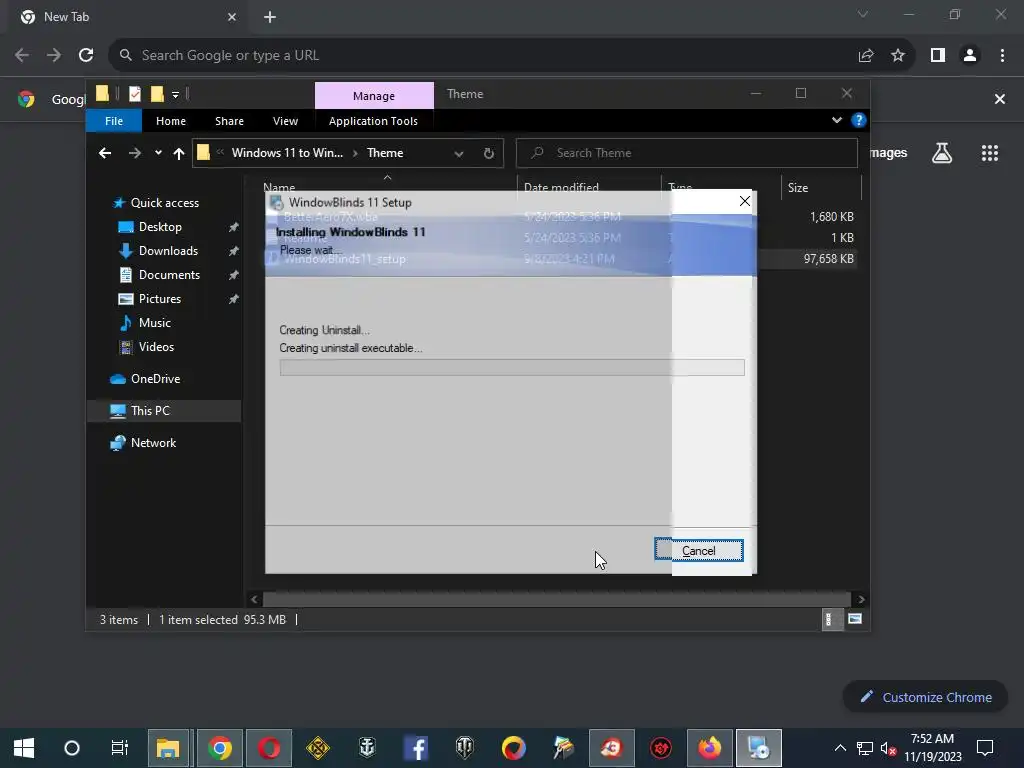Screen dimensions: 1024x768
Task: Click the Theme breadcrumb in address bar
Action: tap(385, 153)
